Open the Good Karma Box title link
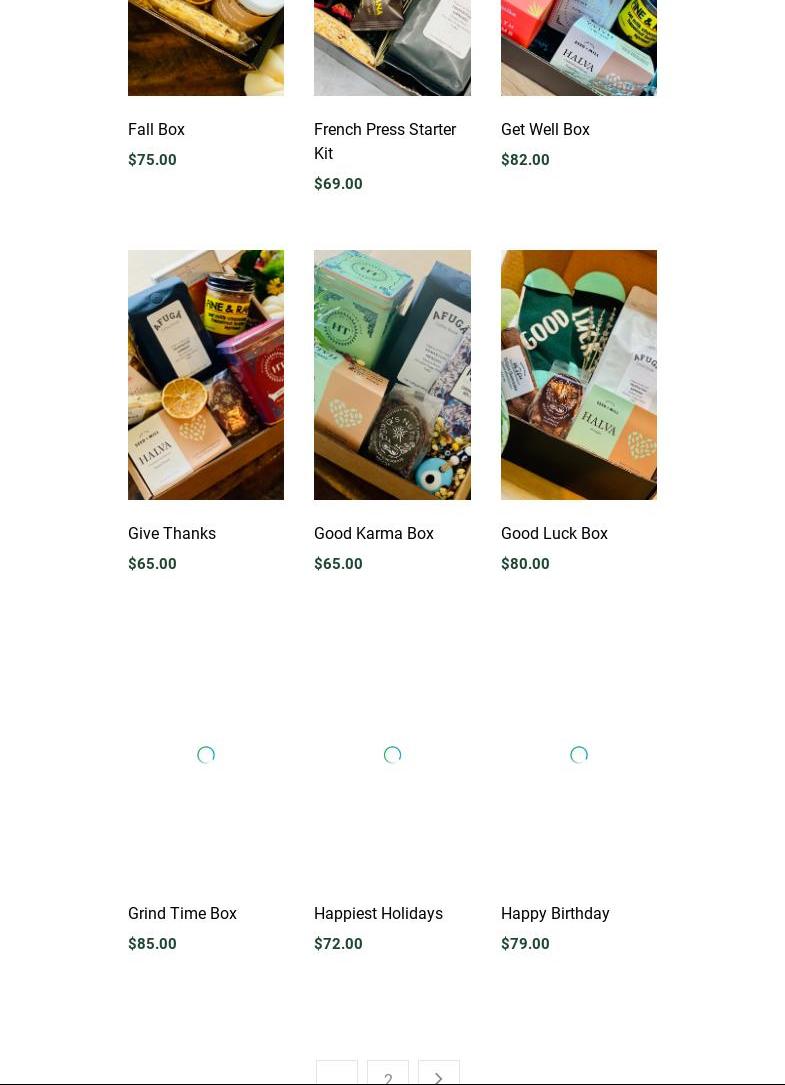The width and height of the screenshot is (785, 1085). click(x=374, y=534)
